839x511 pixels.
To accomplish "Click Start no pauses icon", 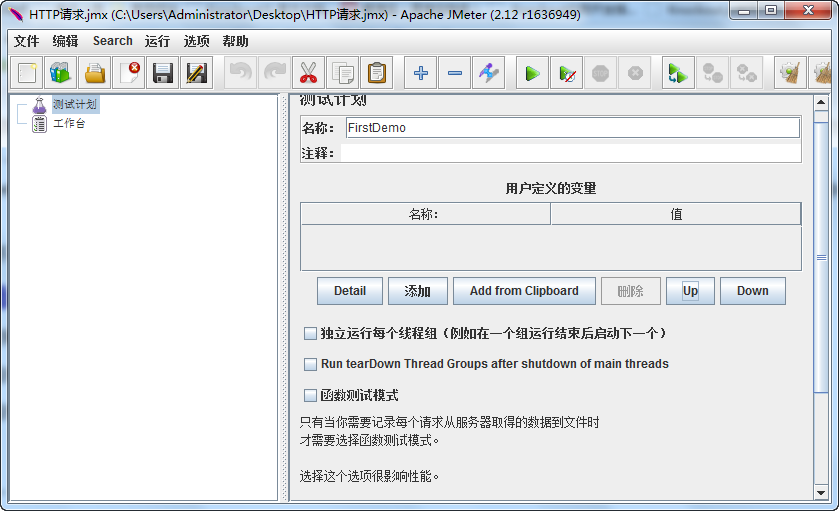I will point(567,73).
